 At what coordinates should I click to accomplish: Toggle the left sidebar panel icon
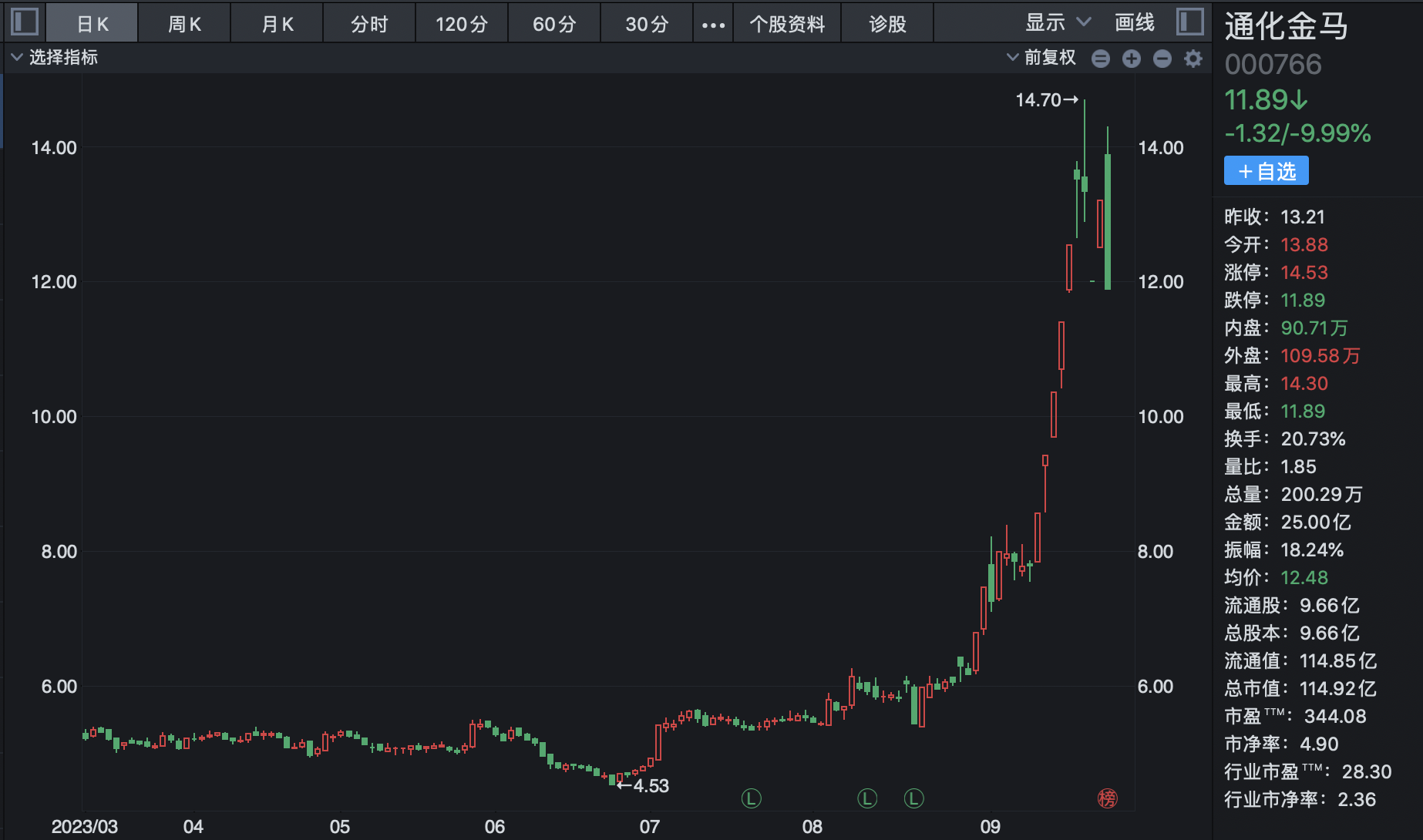25,22
